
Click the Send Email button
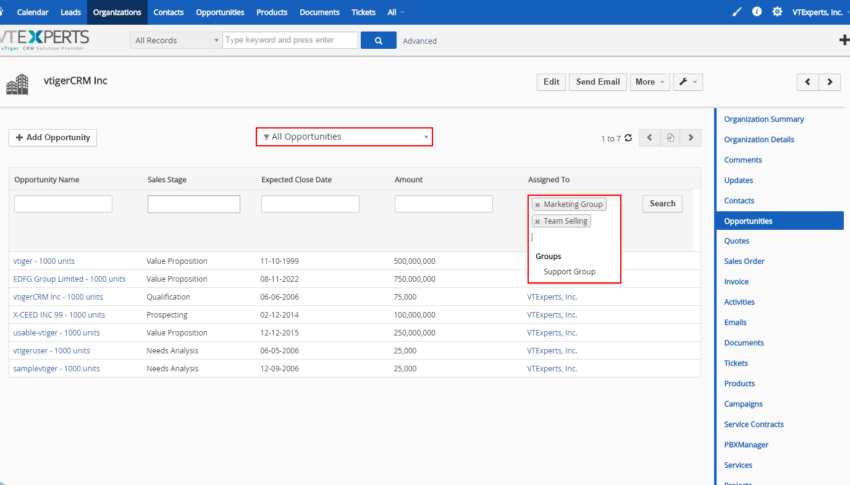(598, 82)
